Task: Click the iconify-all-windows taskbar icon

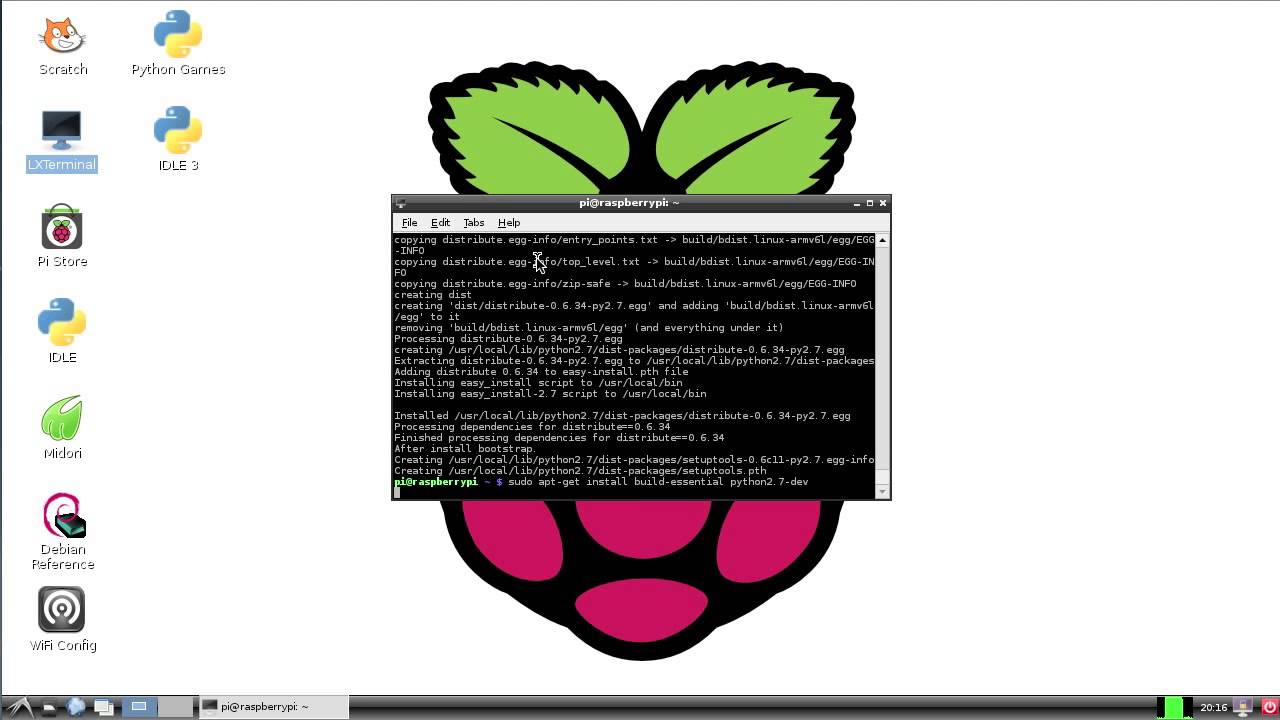Action: coord(104,707)
